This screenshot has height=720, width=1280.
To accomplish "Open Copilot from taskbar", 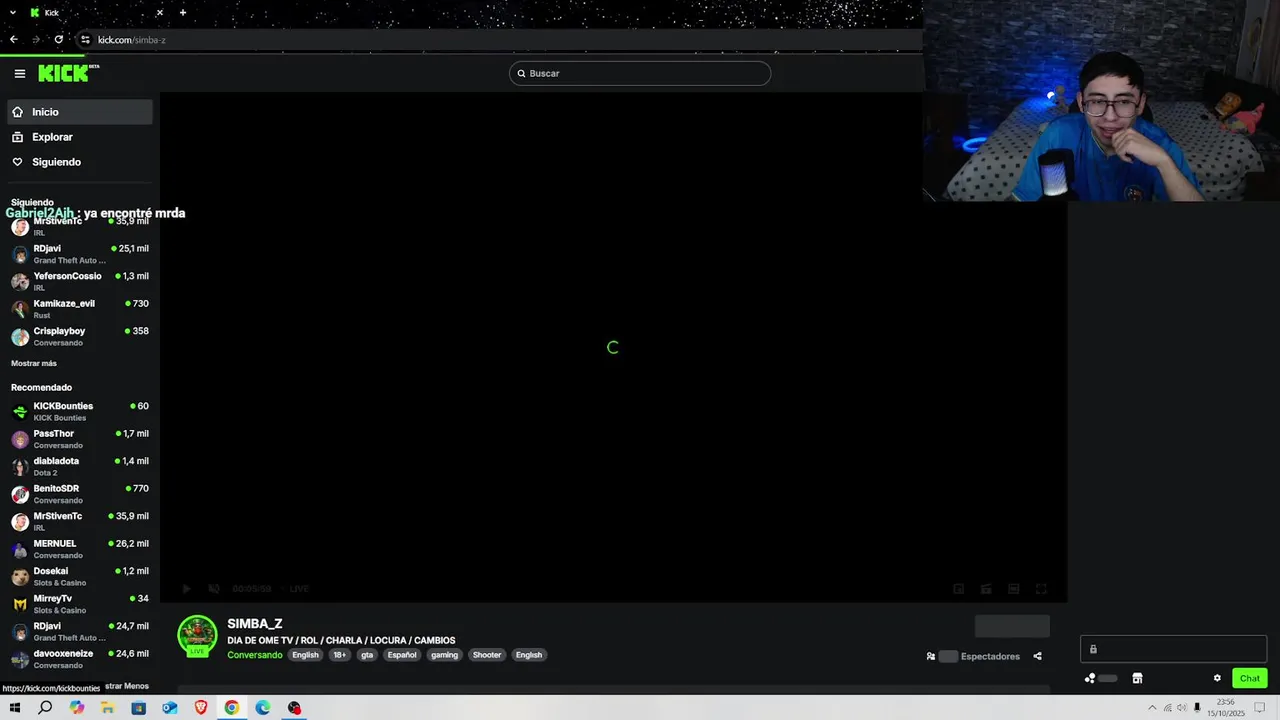I will pyautogui.click(x=77, y=708).
